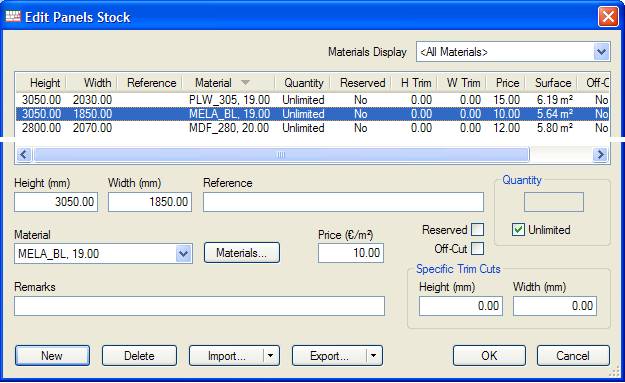This screenshot has width=625, height=383.
Task: Sort the list by Width column header
Action: pyautogui.click(x=92, y=83)
